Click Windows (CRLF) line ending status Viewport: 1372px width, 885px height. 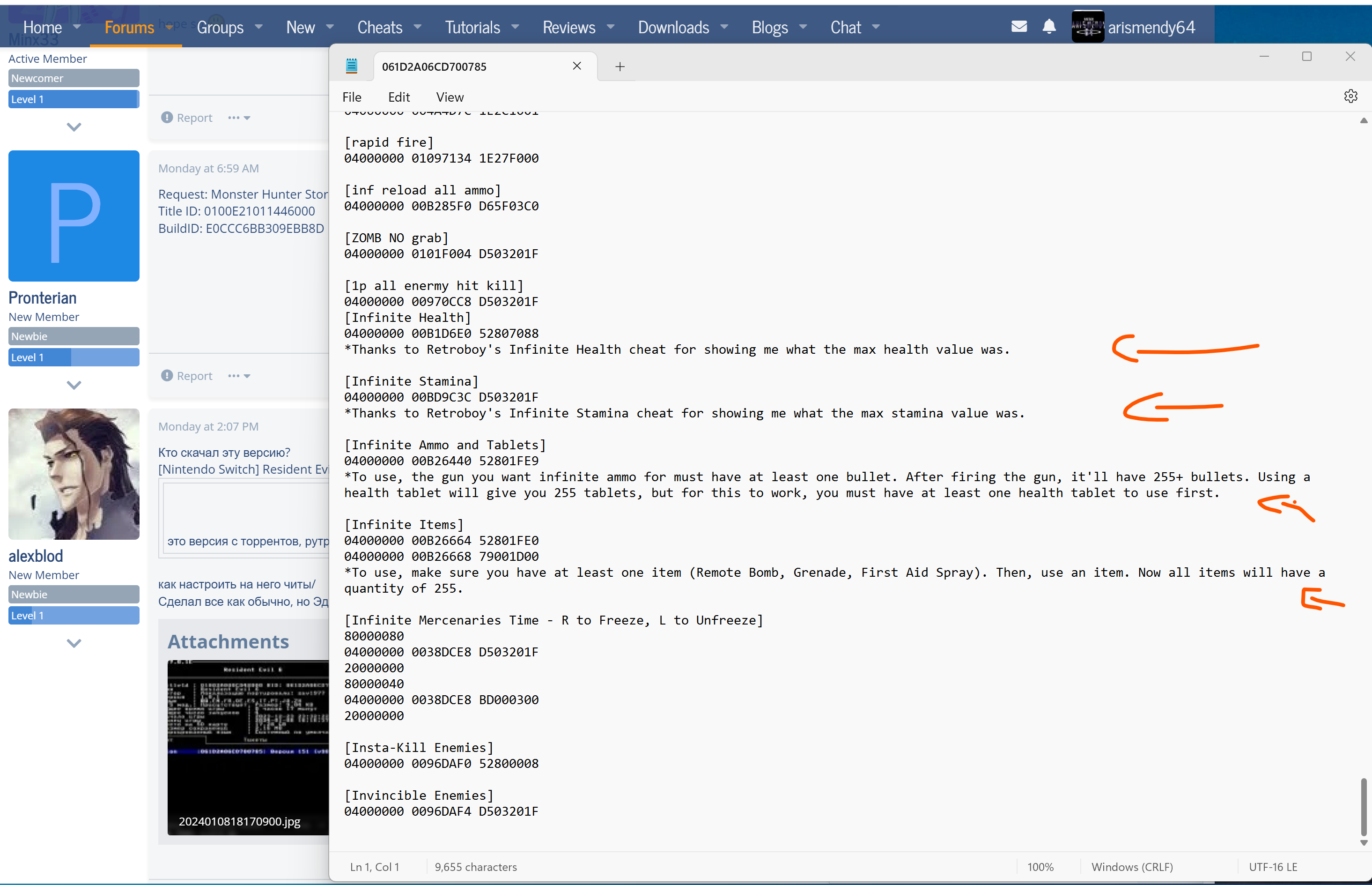pyautogui.click(x=1132, y=867)
